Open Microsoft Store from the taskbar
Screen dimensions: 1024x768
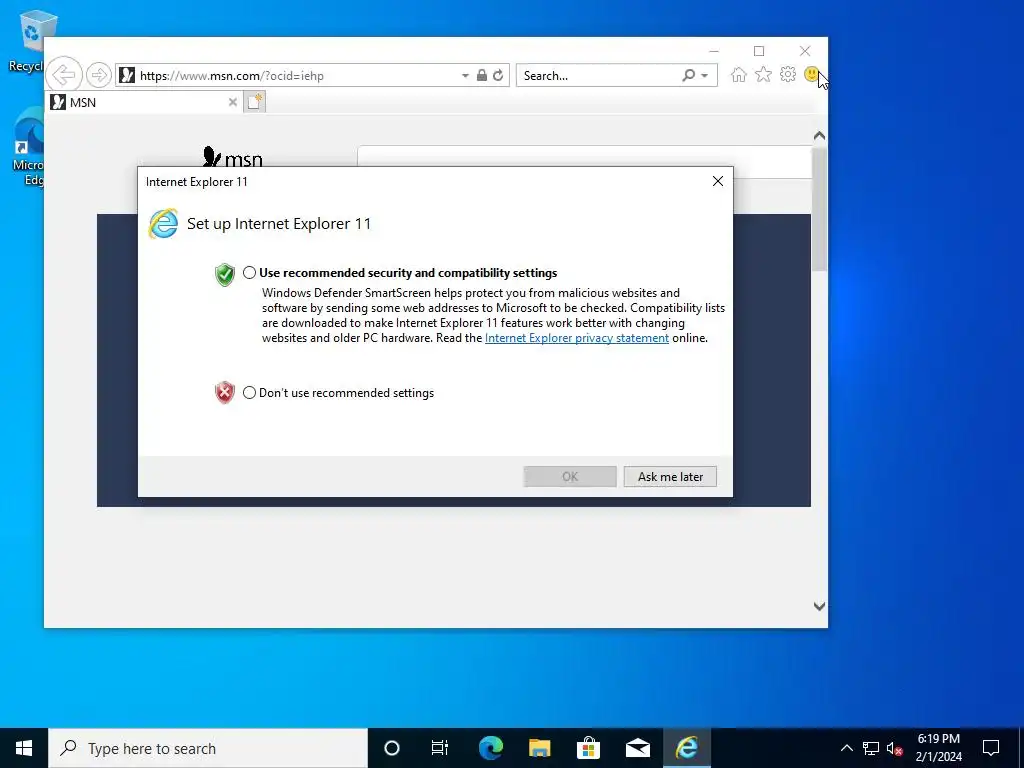588,748
